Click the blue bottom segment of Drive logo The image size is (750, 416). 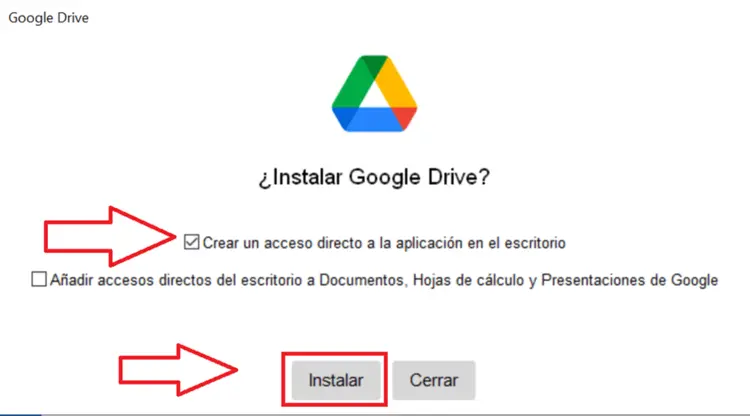click(x=368, y=120)
